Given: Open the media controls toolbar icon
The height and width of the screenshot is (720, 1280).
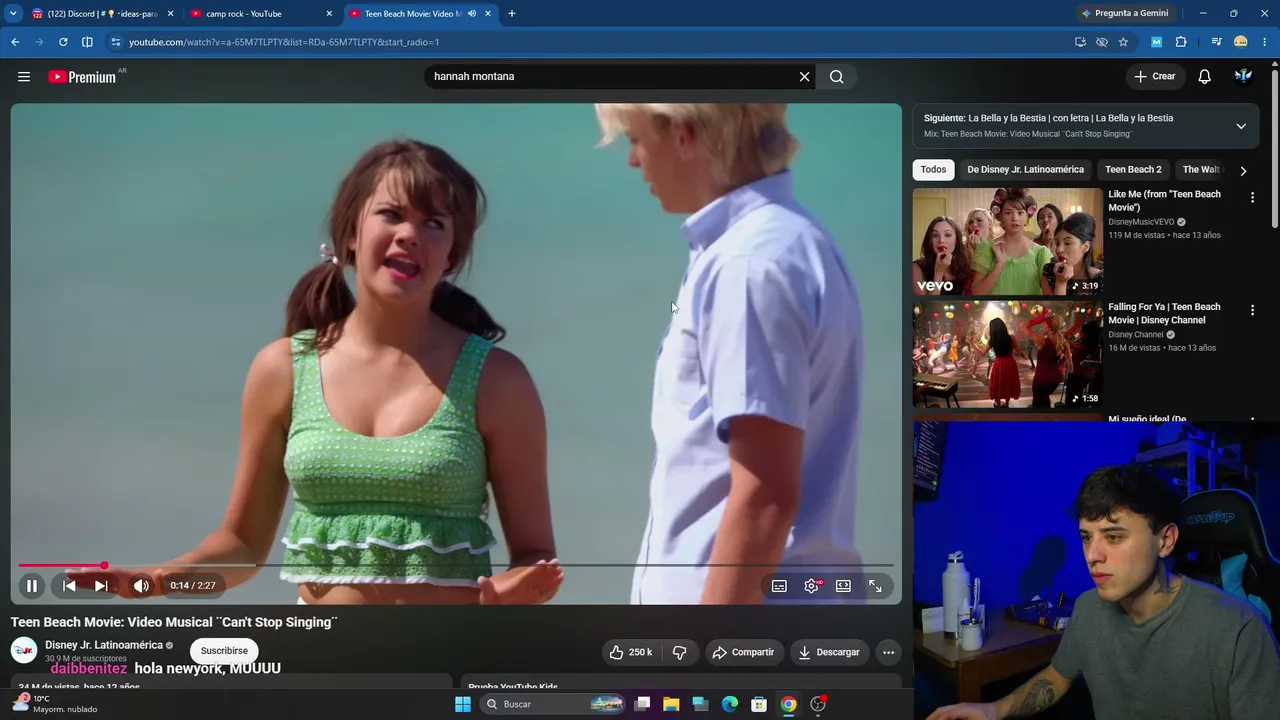Looking at the screenshot, I should pyautogui.click(x=1216, y=42).
